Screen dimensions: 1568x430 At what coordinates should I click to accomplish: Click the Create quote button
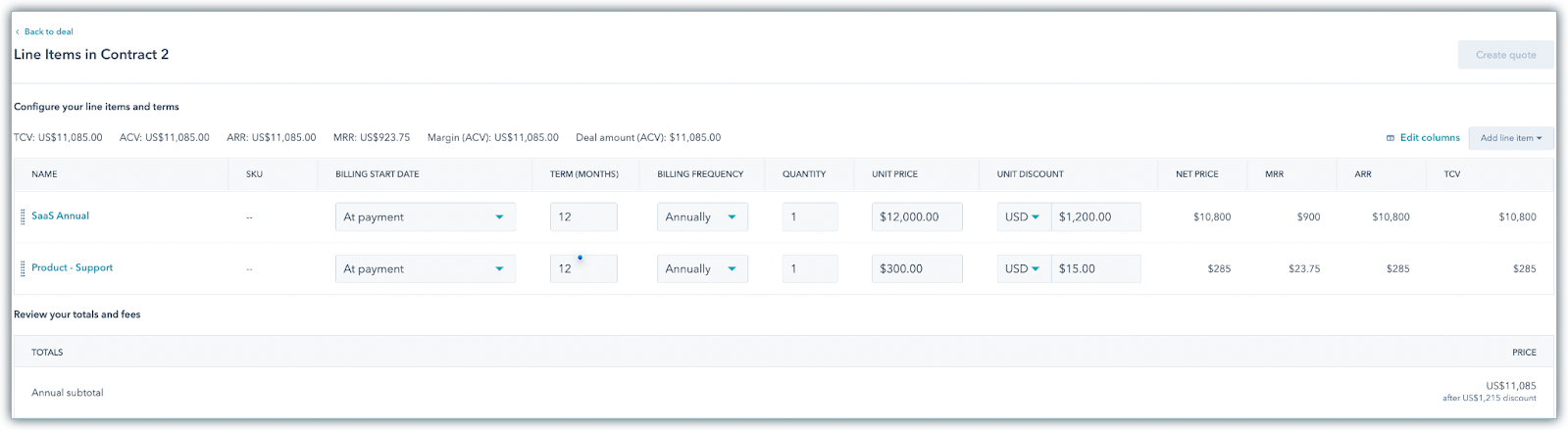click(x=1505, y=55)
